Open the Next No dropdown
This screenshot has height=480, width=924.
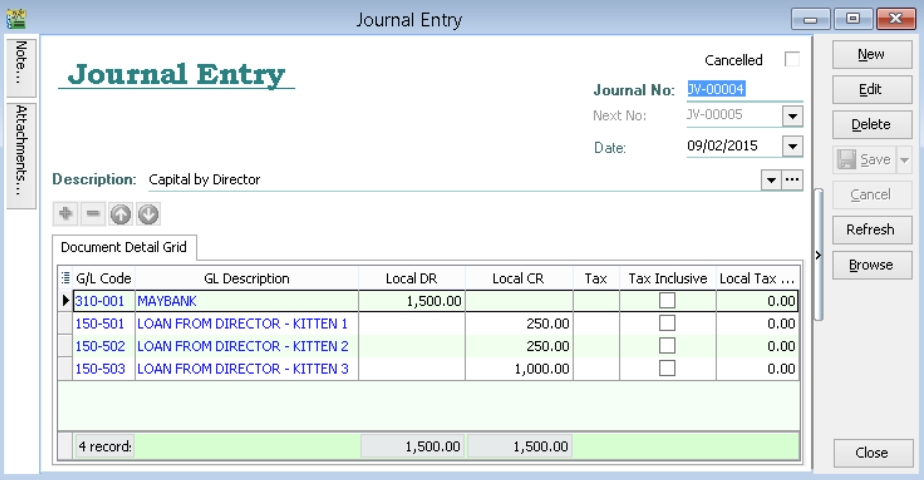pos(792,116)
